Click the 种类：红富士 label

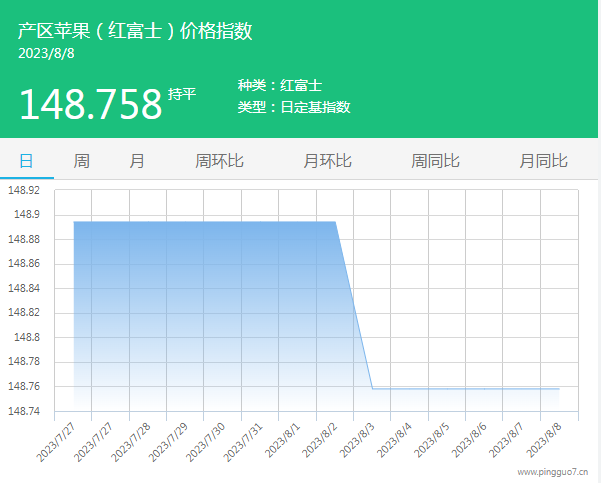[279, 85]
